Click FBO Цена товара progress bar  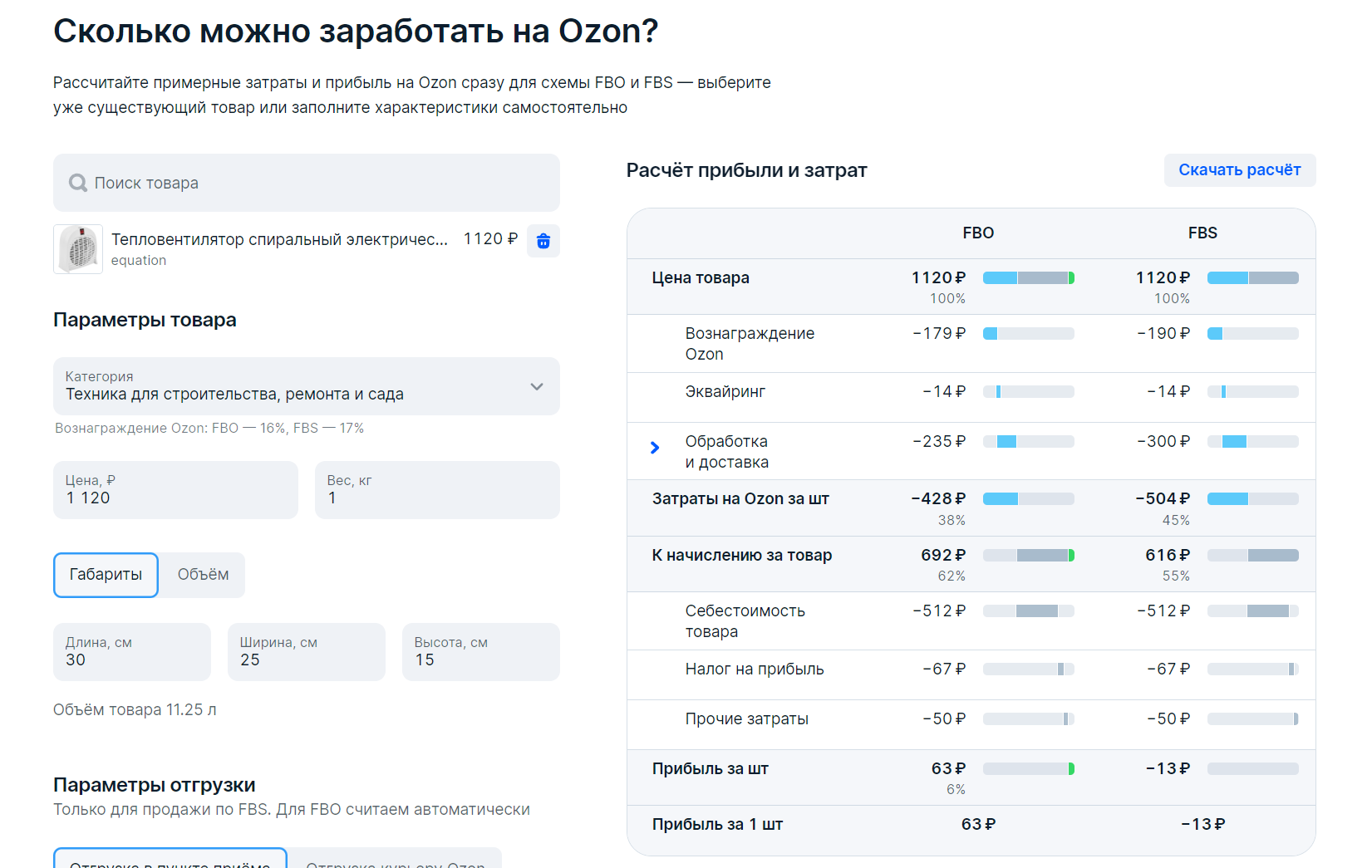pyautogui.click(x=1028, y=278)
